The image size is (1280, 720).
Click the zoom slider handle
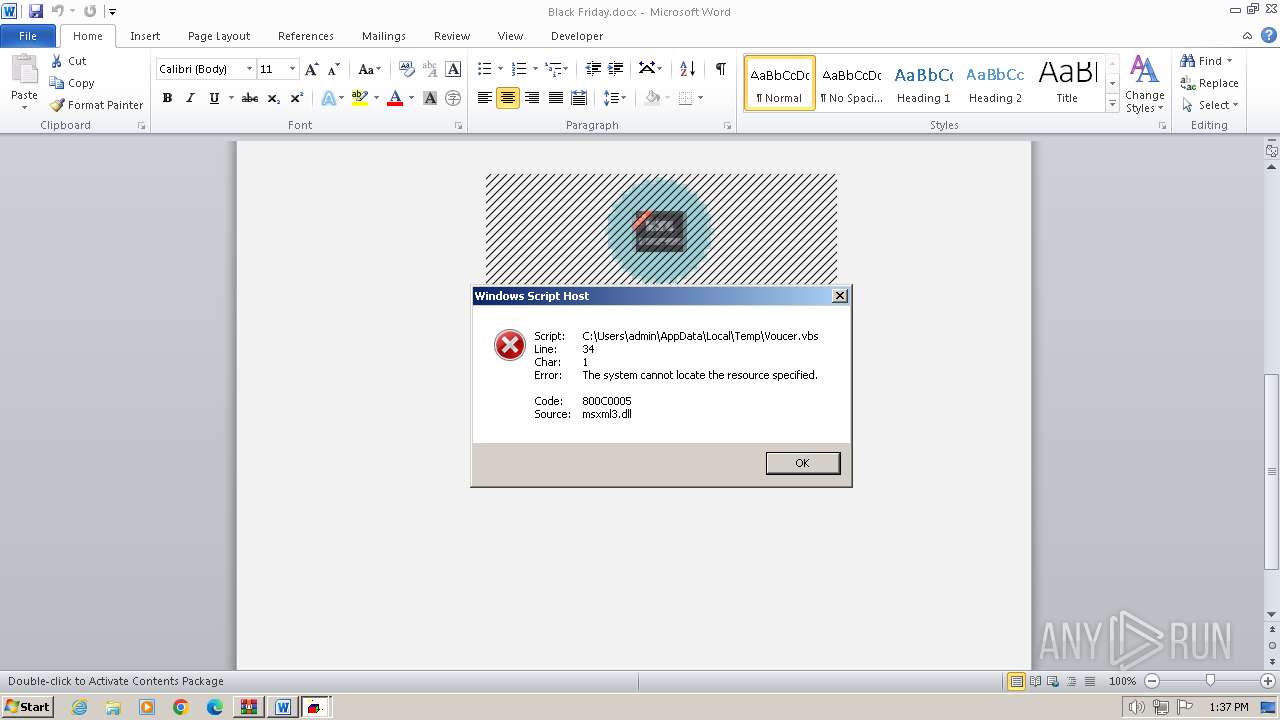pyautogui.click(x=1210, y=681)
